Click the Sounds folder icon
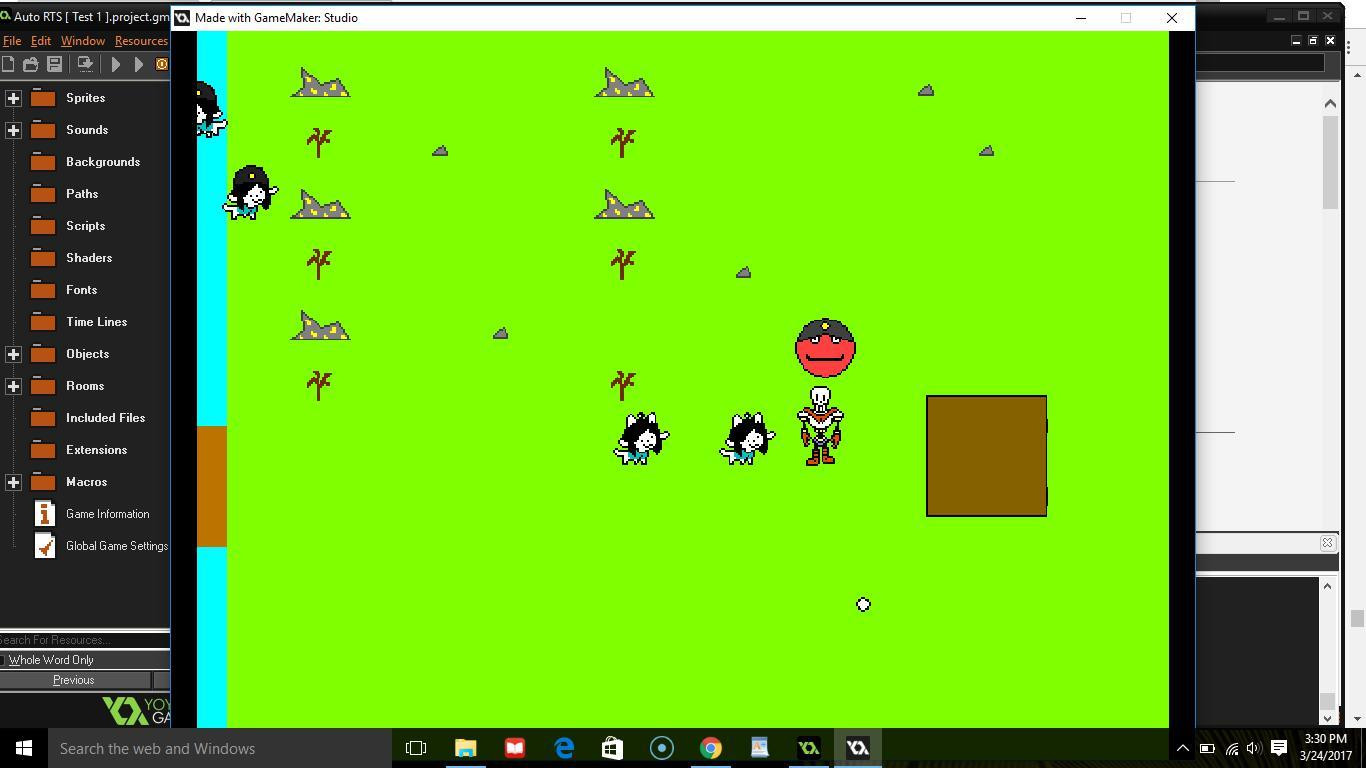The image size is (1366, 768). 43,130
